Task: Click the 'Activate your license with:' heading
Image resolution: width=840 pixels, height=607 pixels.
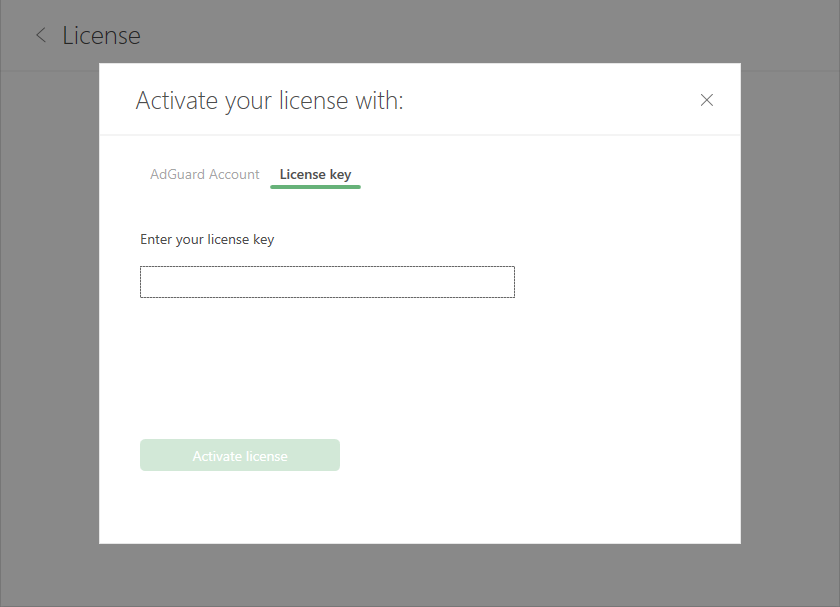Action: (269, 101)
